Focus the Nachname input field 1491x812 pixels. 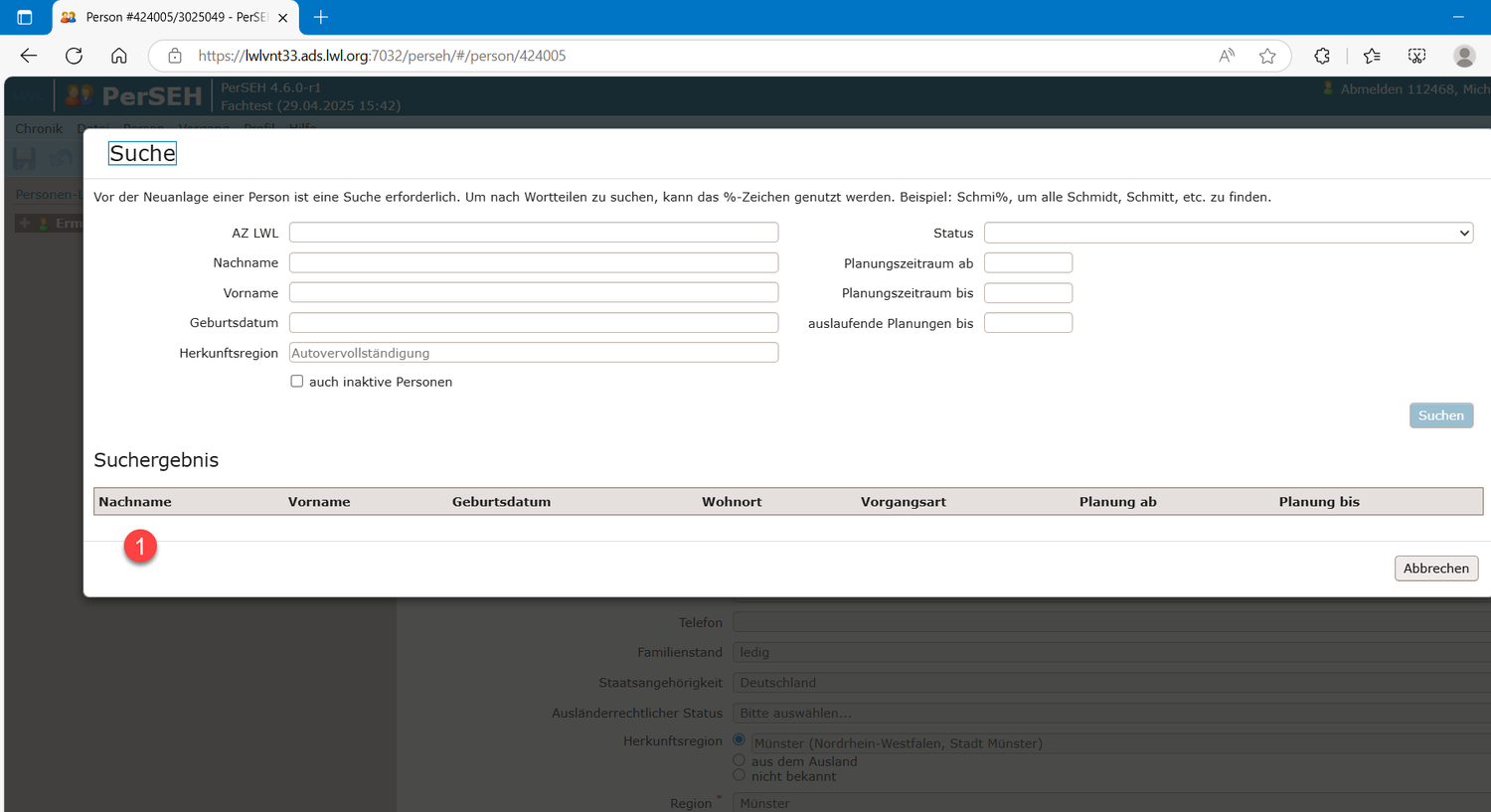click(x=533, y=262)
